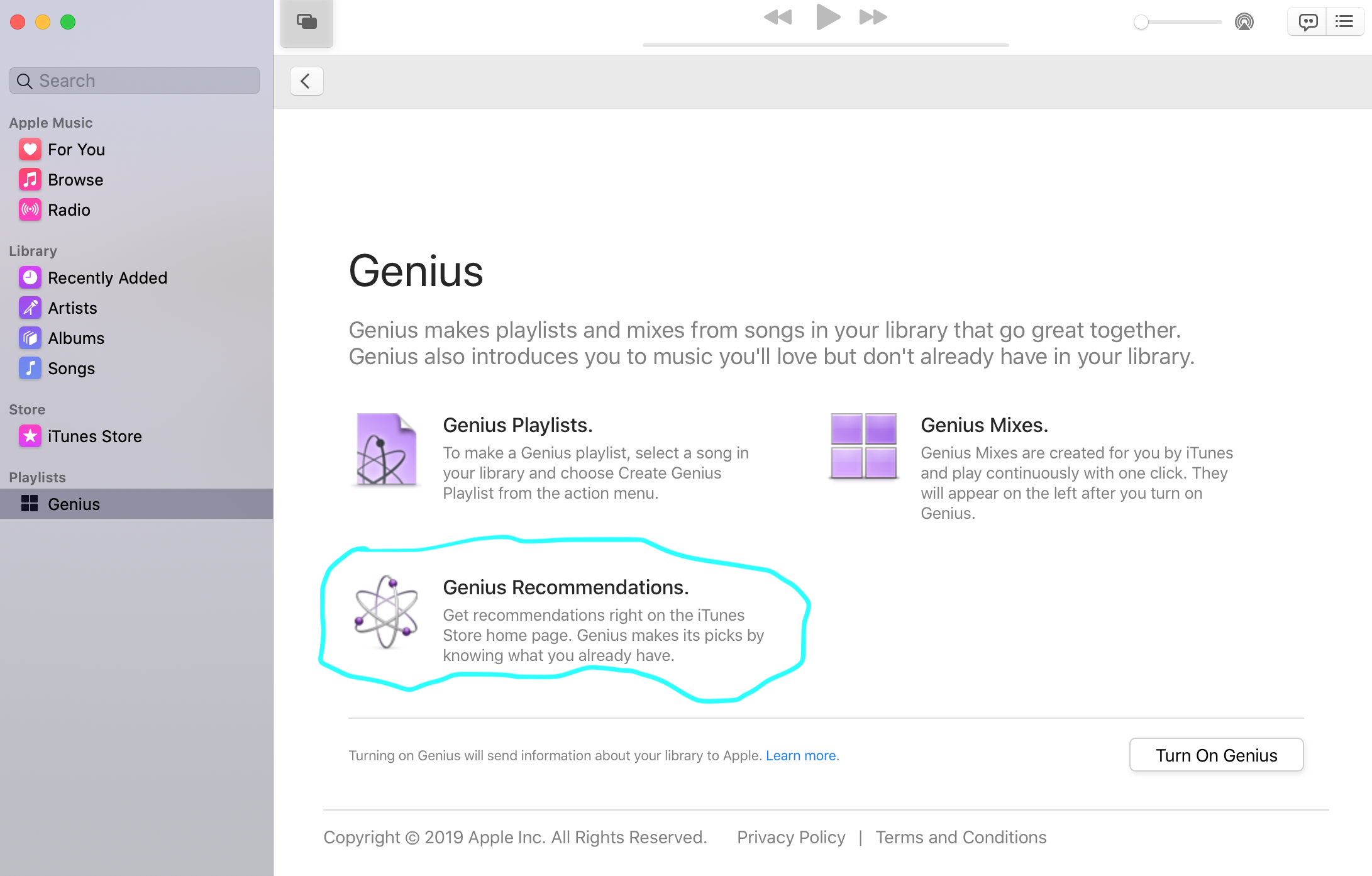Open the MiniPlayer window icon
Screen dimensions: 1372x876
(306, 22)
